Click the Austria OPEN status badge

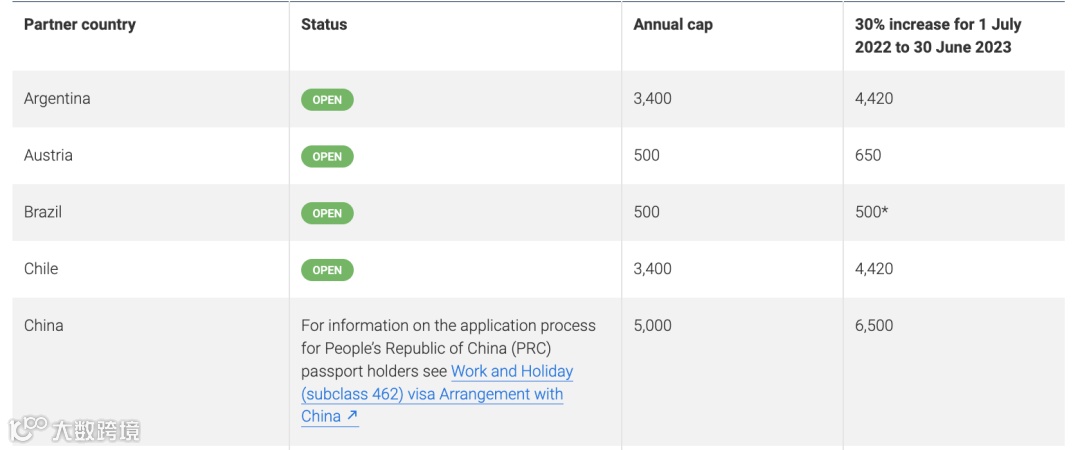tap(327, 156)
